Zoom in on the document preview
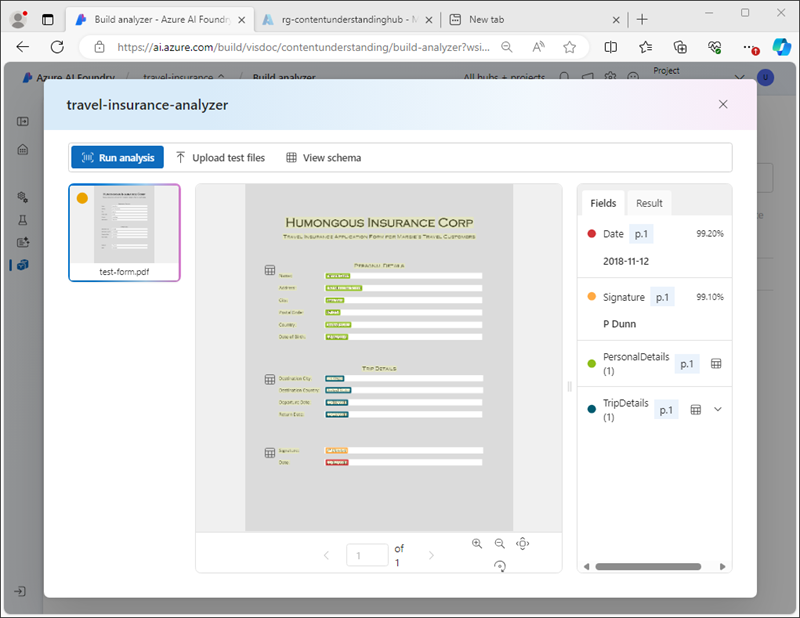Image resolution: width=800 pixels, height=618 pixels. coord(477,543)
